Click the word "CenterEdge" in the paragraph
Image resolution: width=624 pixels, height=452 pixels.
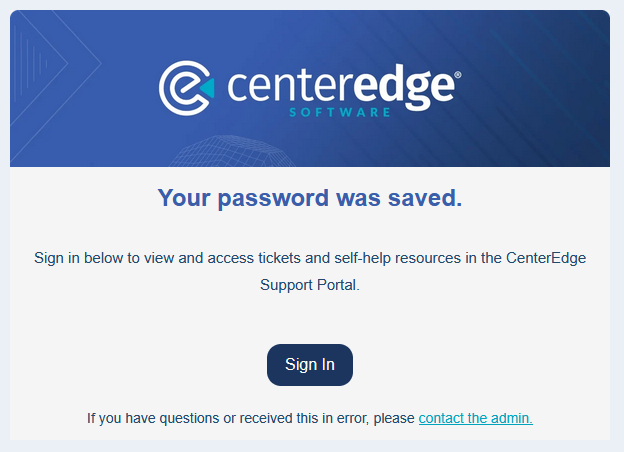pyautogui.click(x=546, y=258)
